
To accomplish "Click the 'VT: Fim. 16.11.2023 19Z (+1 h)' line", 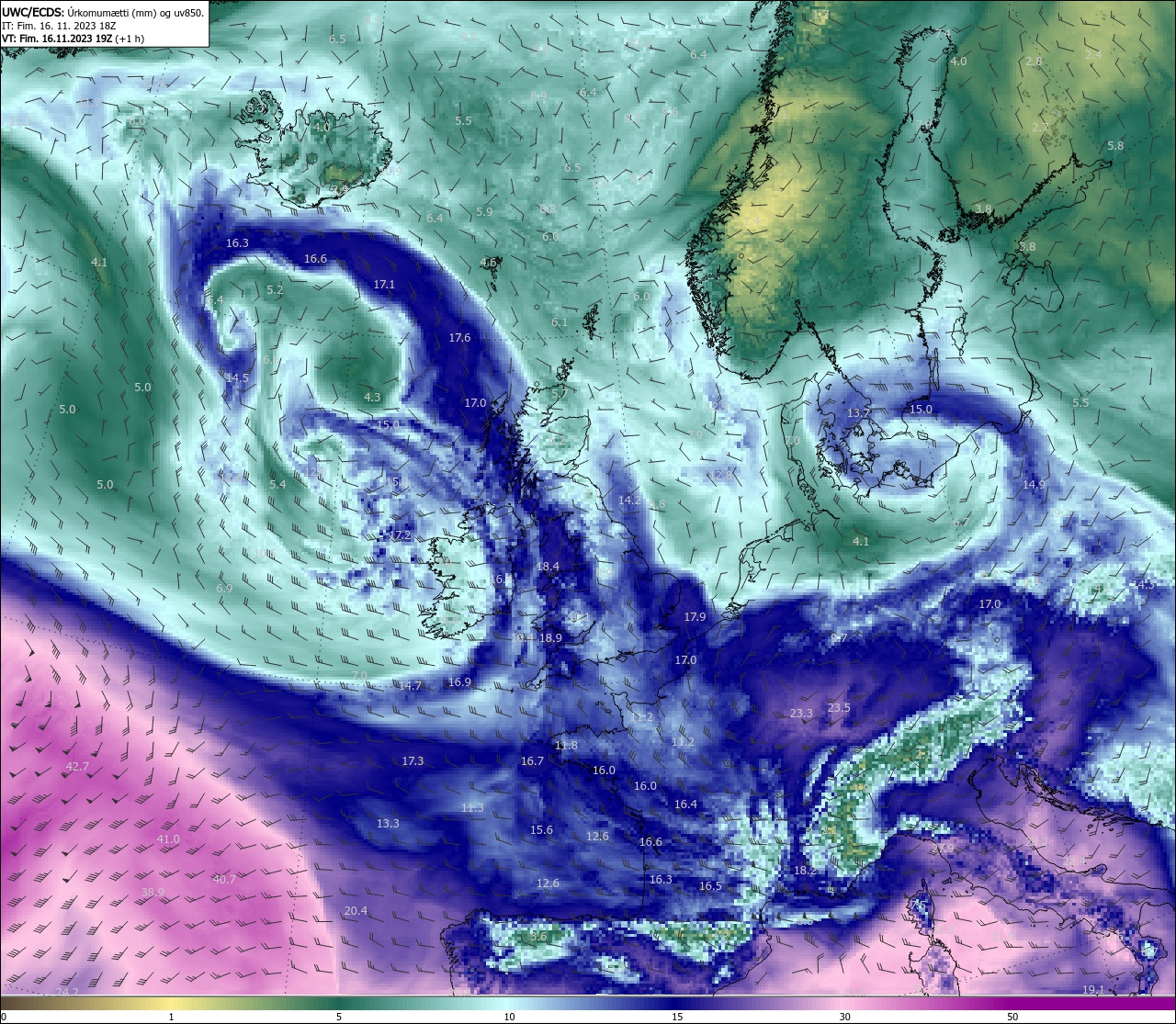I will (73, 39).
